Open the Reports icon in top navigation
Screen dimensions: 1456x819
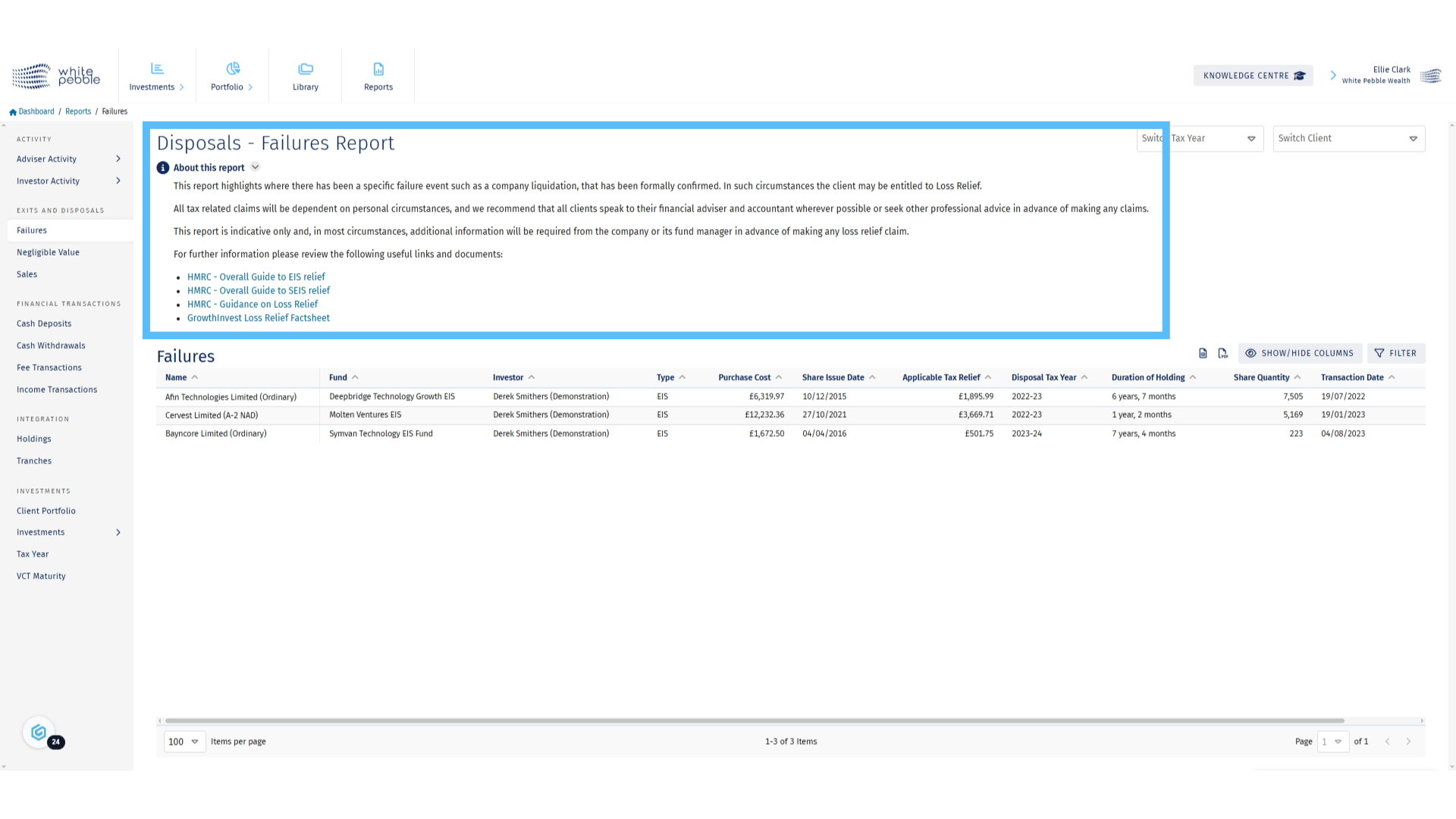click(x=378, y=76)
